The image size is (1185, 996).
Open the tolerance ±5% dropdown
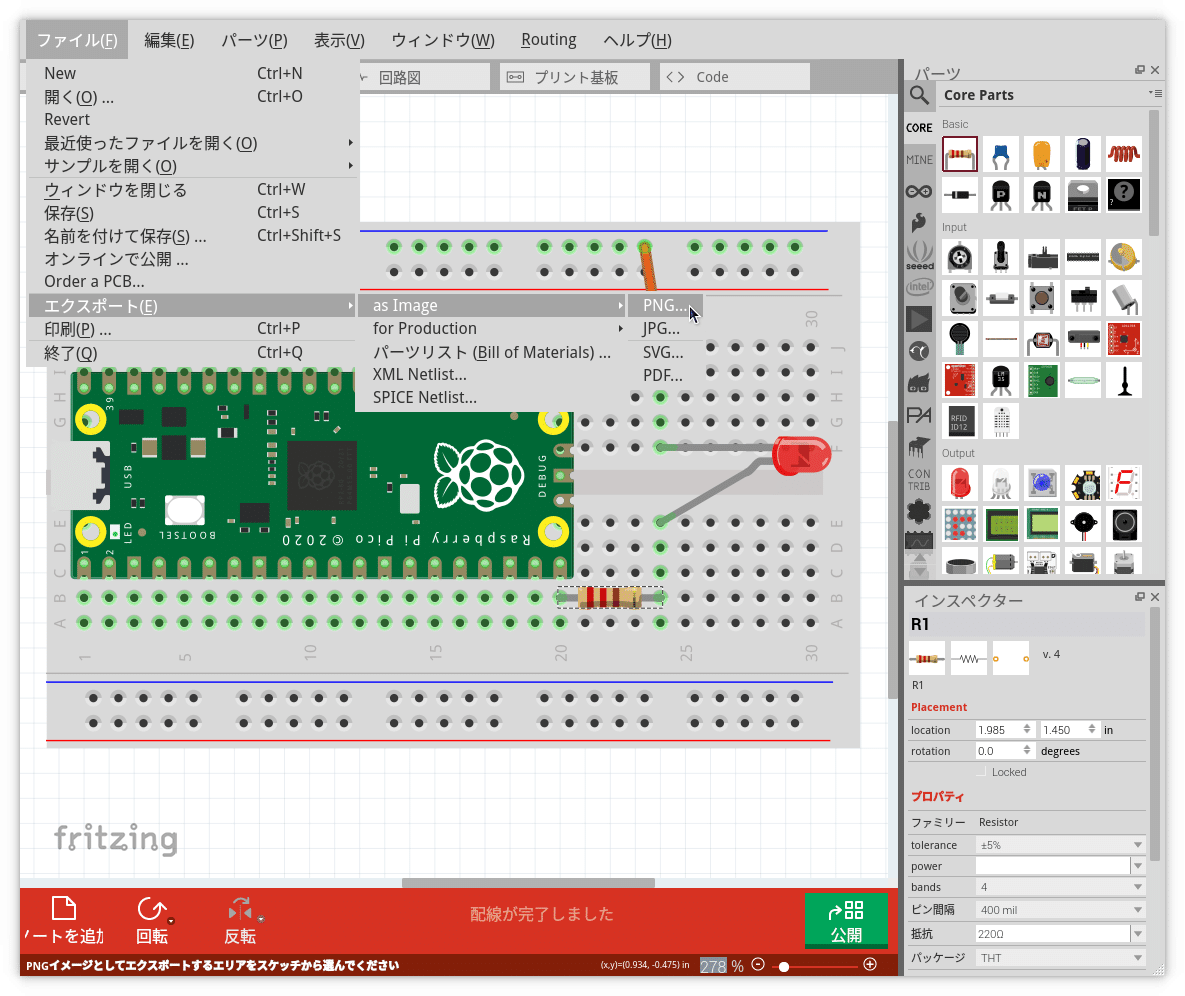click(1060, 845)
